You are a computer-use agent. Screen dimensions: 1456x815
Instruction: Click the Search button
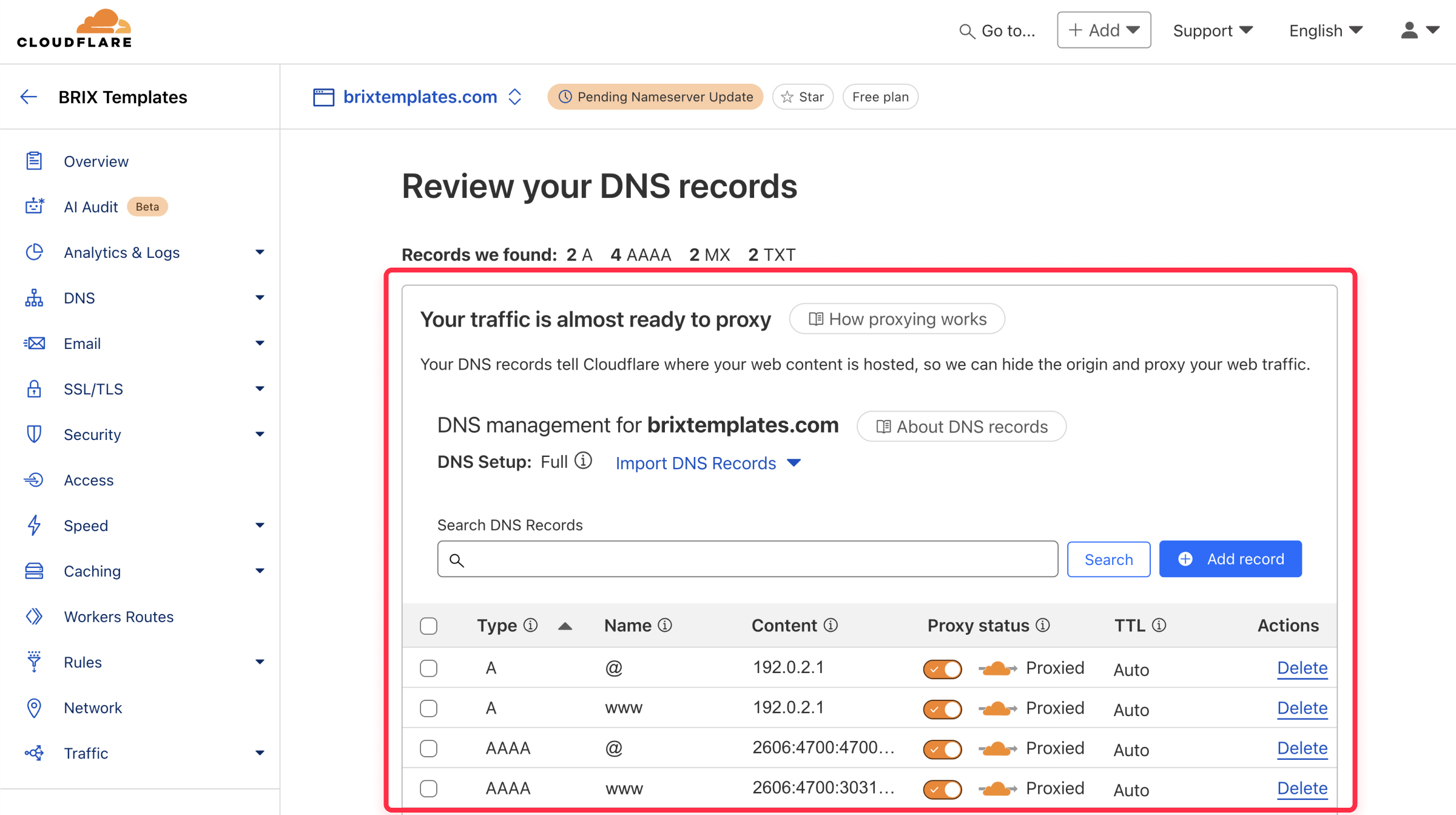[x=1108, y=559]
